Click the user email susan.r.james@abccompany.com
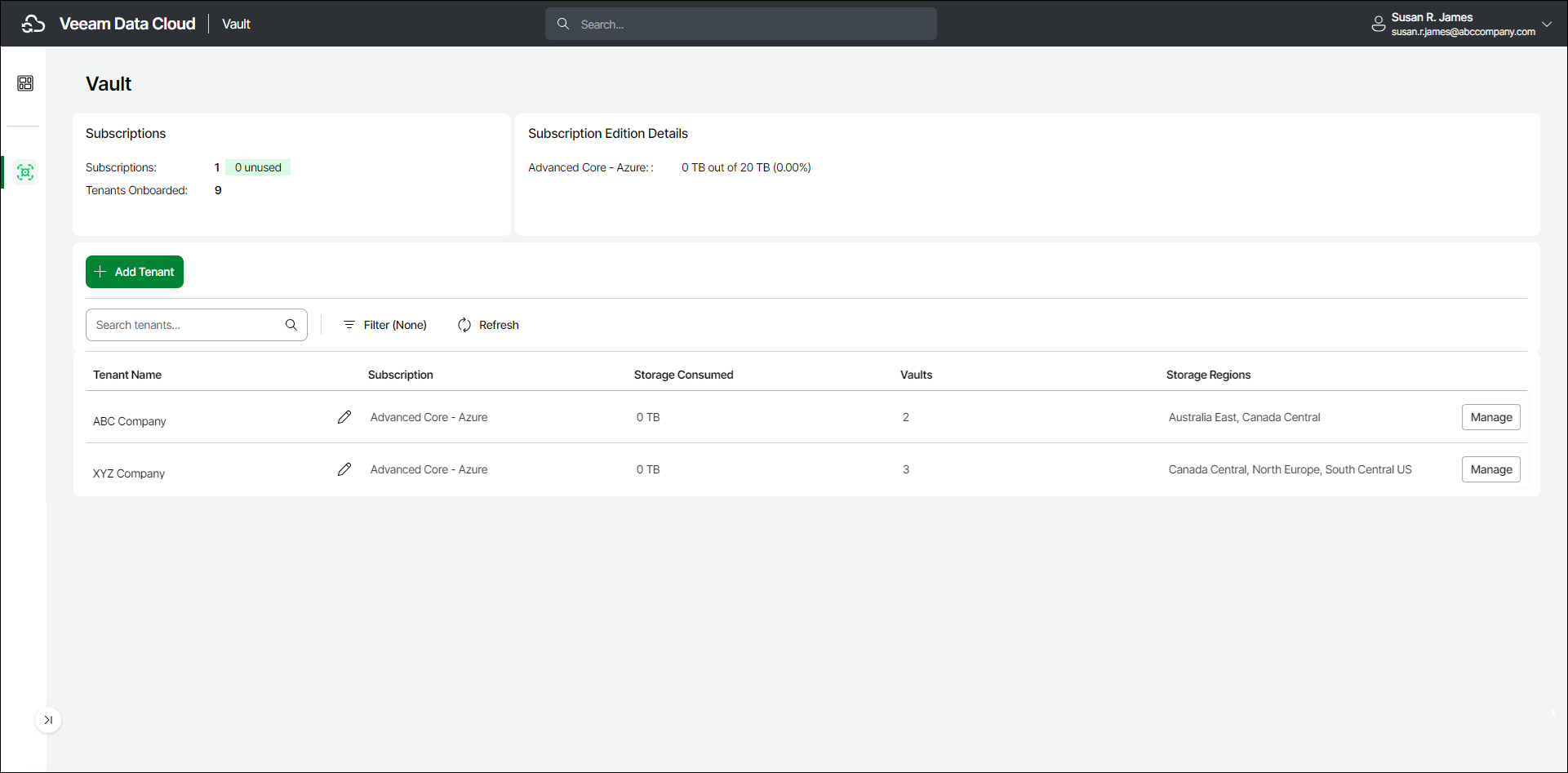Image resolution: width=1568 pixels, height=773 pixels. click(1464, 32)
